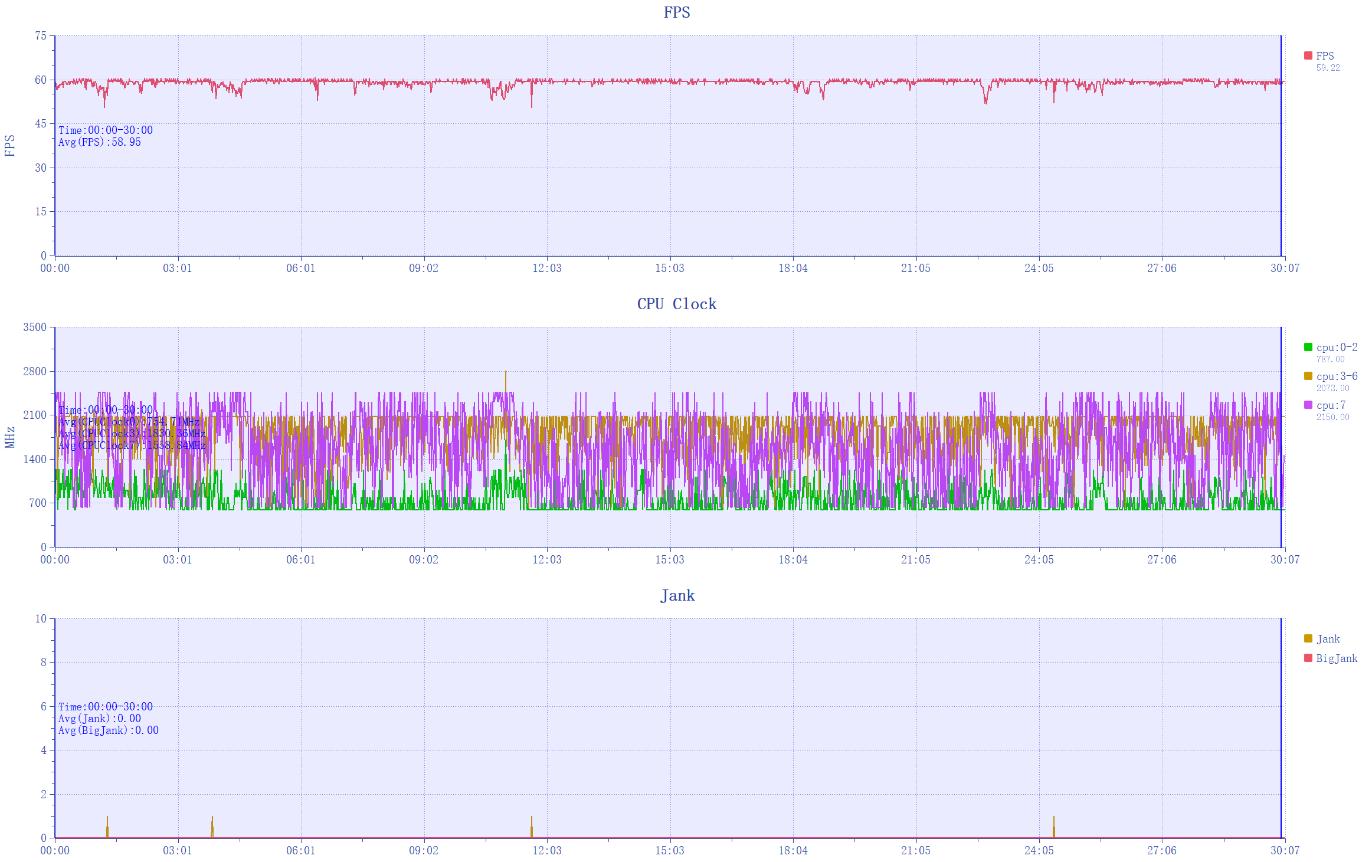The height and width of the screenshot is (862, 1372).
Task: Click the Jank chart title
Action: pyautogui.click(x=677, y=595)
